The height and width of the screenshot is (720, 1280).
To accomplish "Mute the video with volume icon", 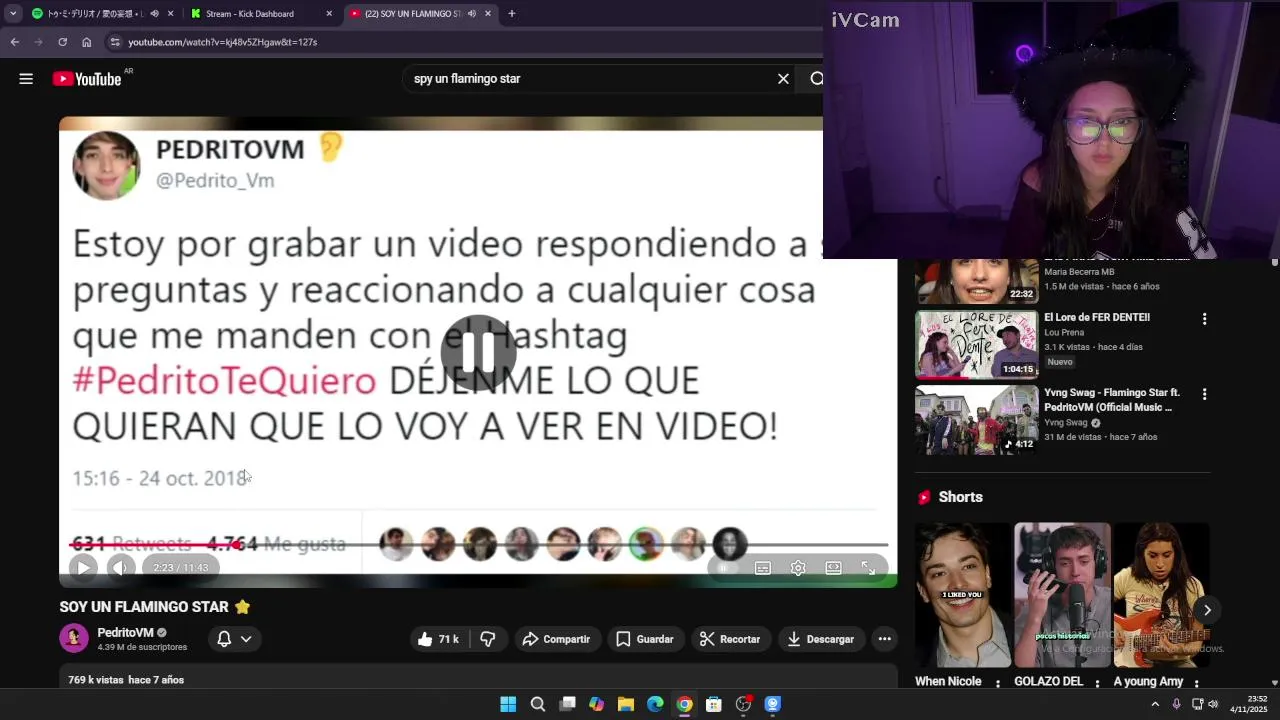I will [x=120, y=568].
